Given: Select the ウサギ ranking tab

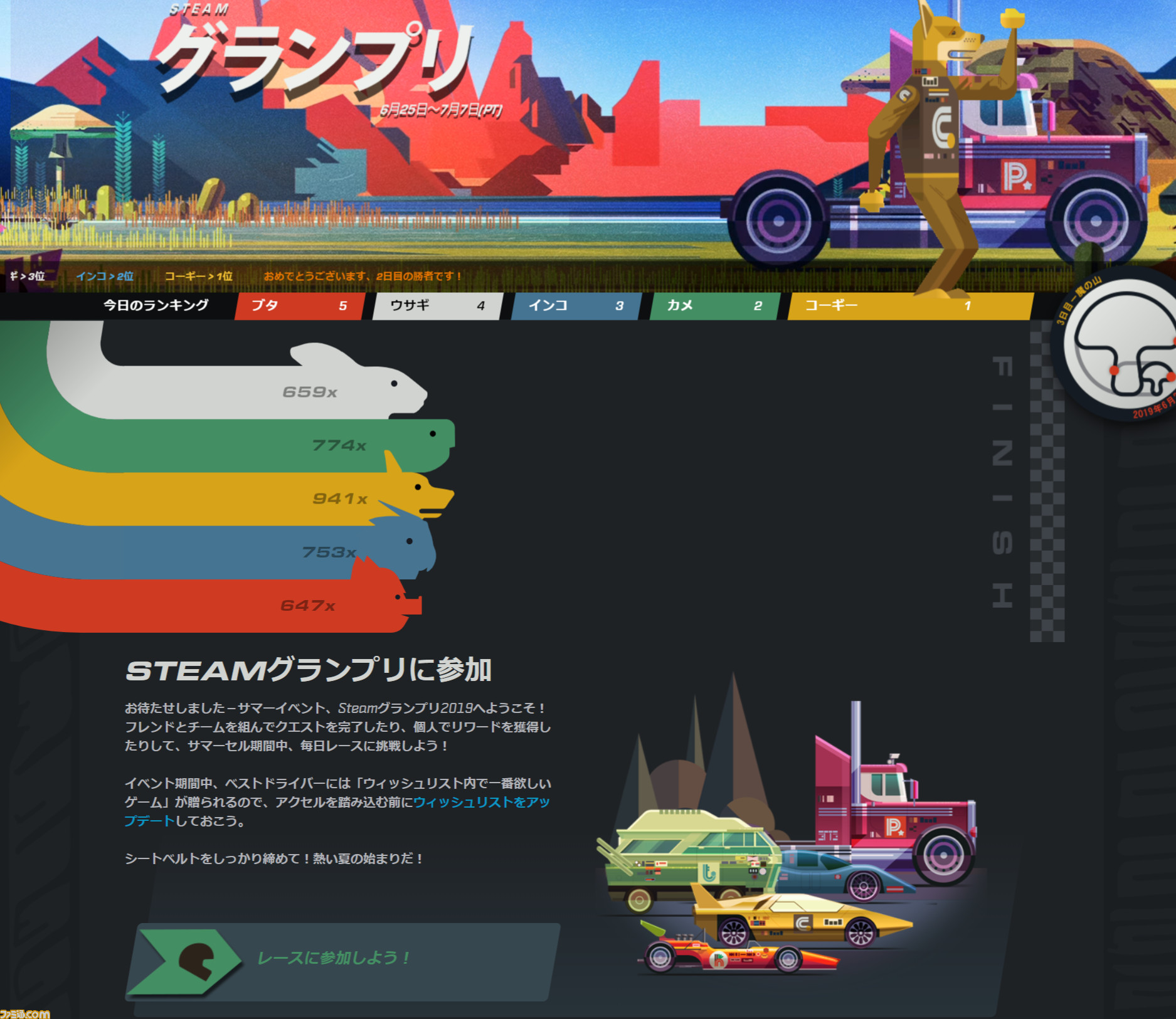Looking at the screenshot, I should [438, 306].
